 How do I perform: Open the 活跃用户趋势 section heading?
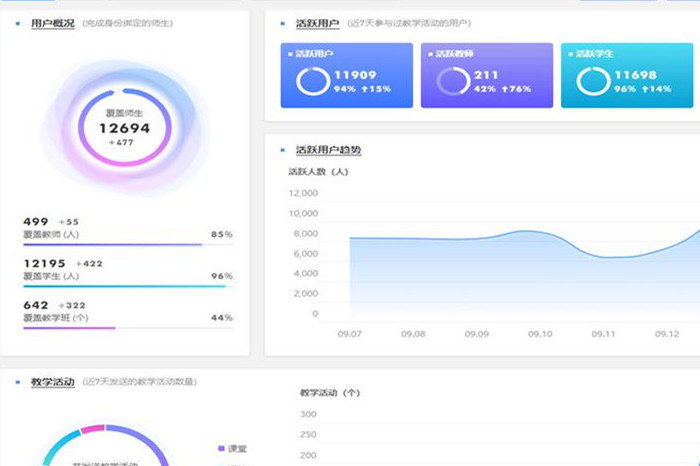click(328, 150)
